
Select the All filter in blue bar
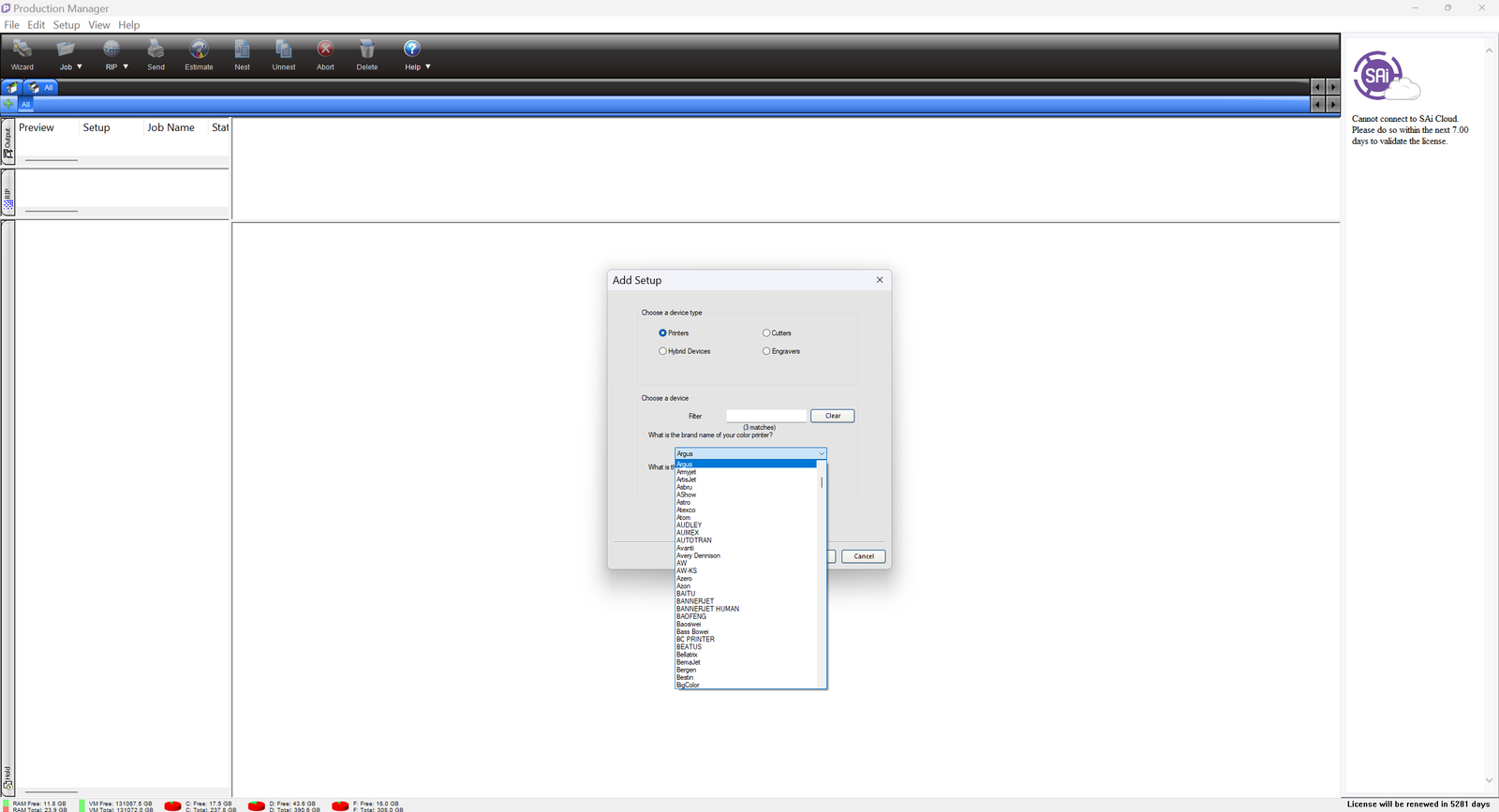click(25, 104)
